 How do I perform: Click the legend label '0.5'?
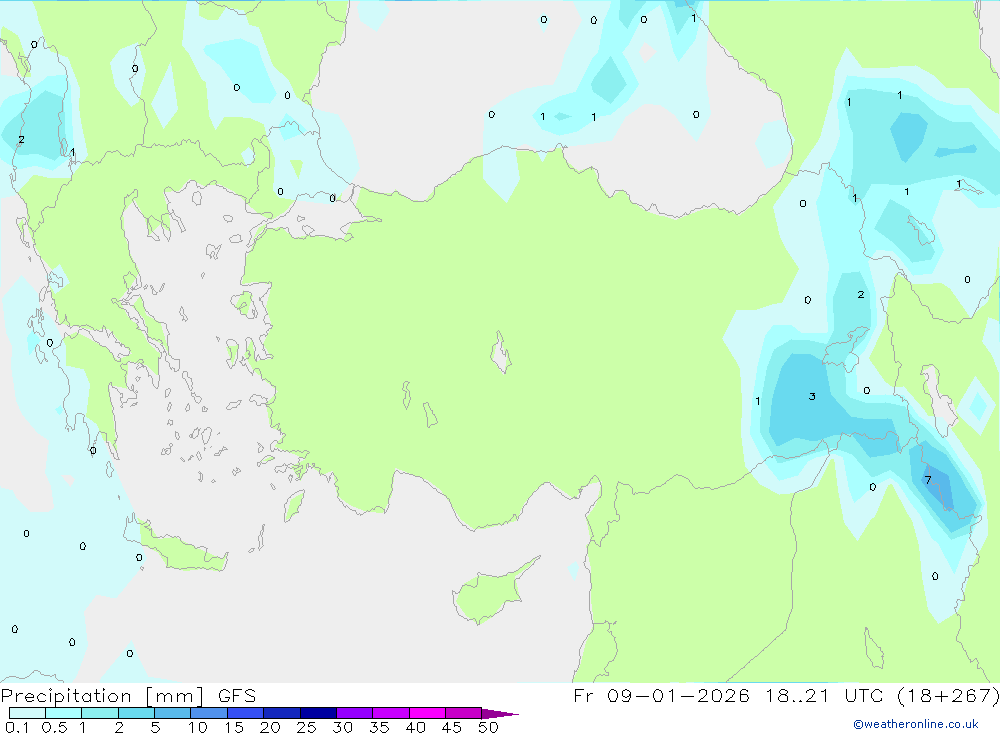54,727
